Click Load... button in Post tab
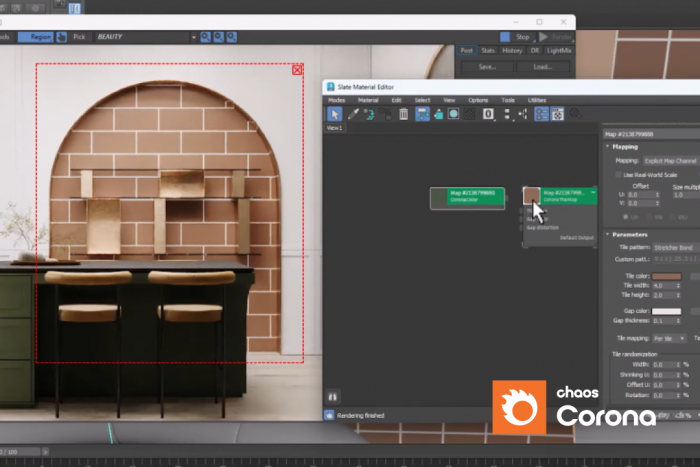 pos(543,67)
